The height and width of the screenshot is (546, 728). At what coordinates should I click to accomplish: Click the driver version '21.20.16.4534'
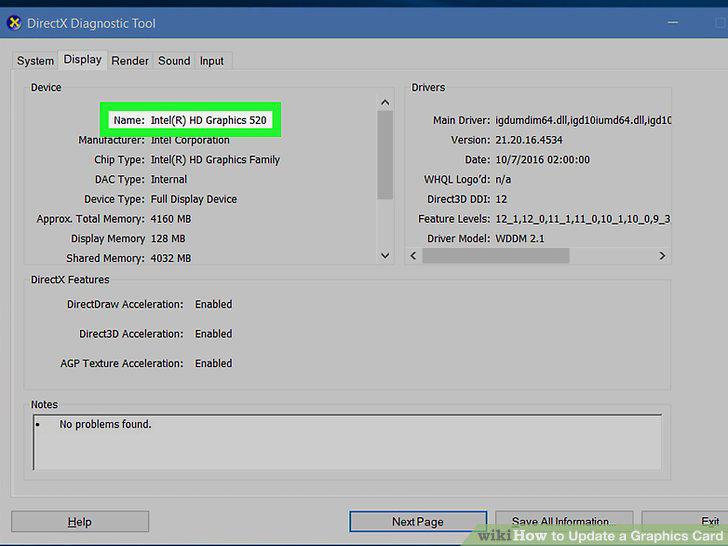click(529, 140)
